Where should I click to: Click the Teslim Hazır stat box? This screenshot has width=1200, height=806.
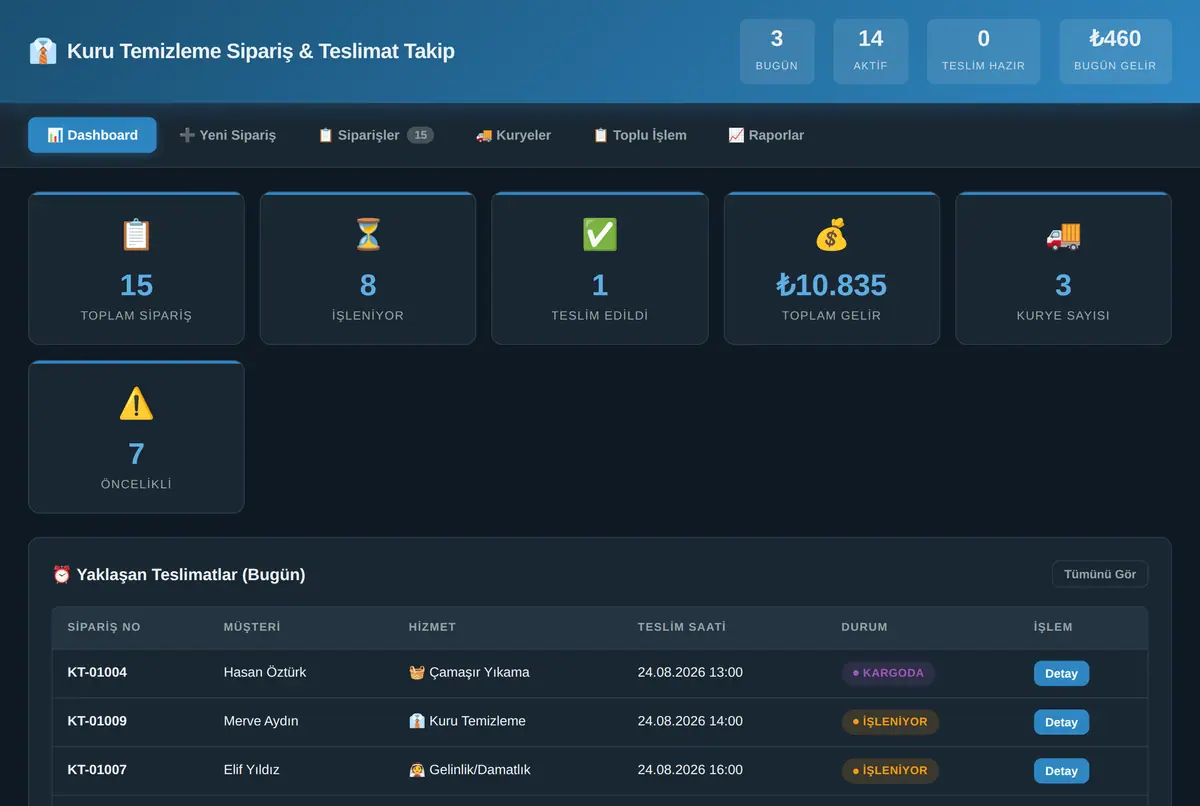[x=983, y=51]
